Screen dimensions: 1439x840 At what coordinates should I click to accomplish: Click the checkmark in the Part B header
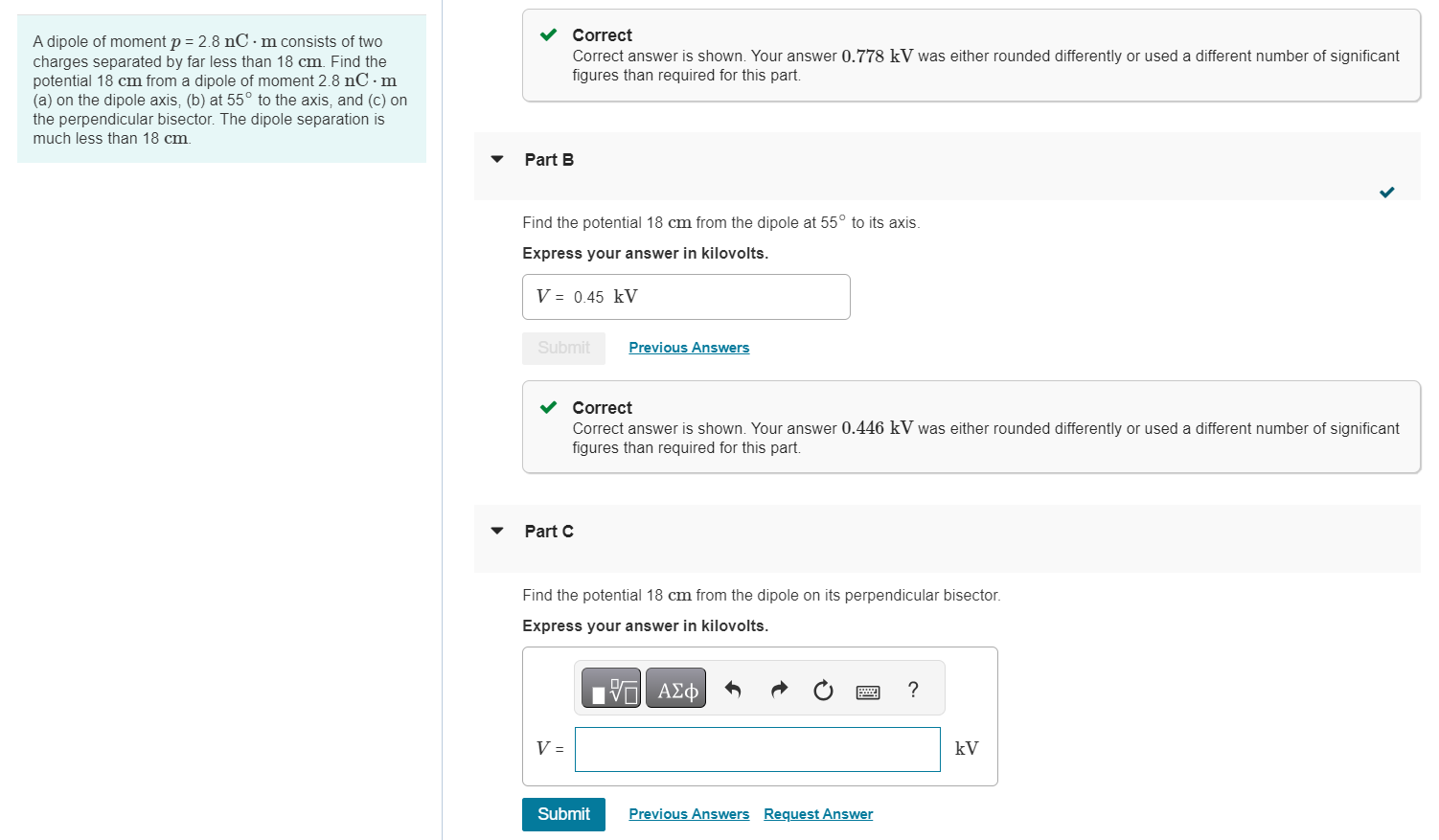[1386, 192]
